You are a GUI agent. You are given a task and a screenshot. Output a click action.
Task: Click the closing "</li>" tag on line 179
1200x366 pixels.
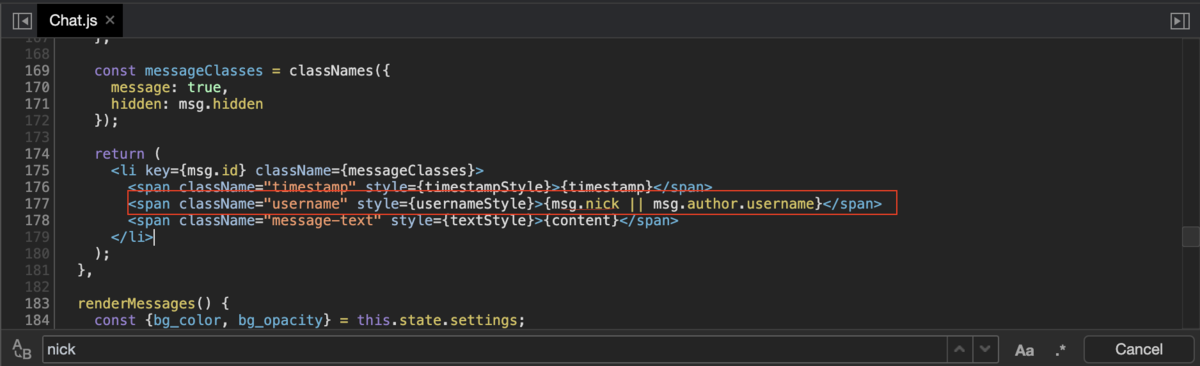point(132,237)
